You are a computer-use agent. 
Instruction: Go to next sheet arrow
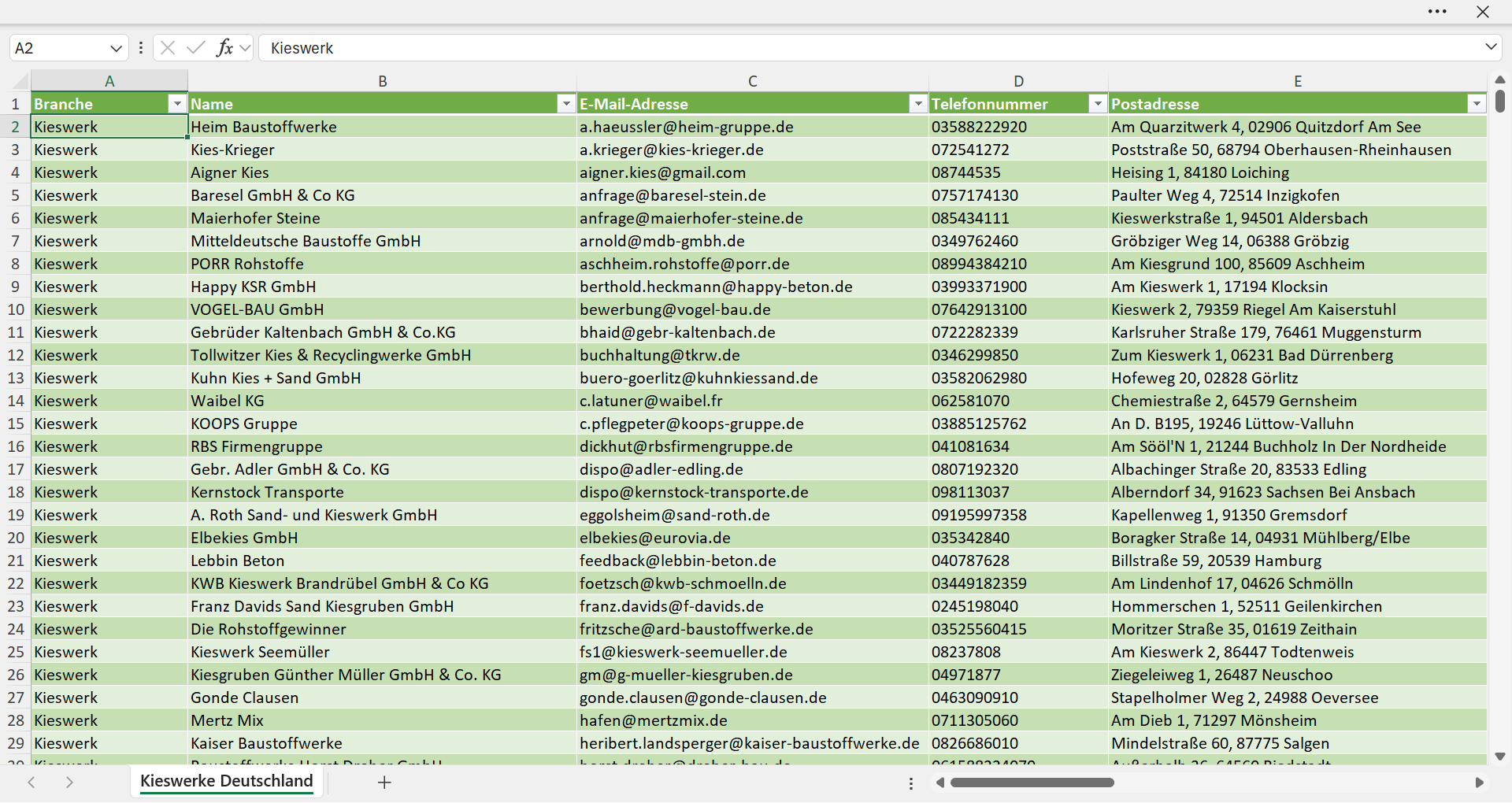[69, 783]
